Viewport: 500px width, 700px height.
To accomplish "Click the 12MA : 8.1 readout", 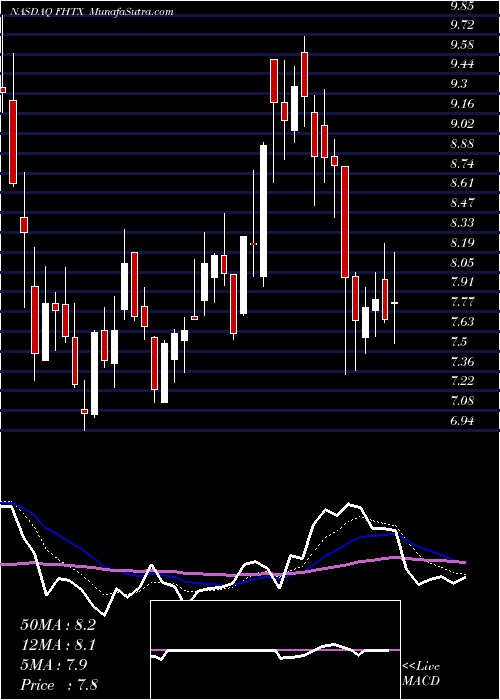I will pyautogui.click(x=58, y=645).
